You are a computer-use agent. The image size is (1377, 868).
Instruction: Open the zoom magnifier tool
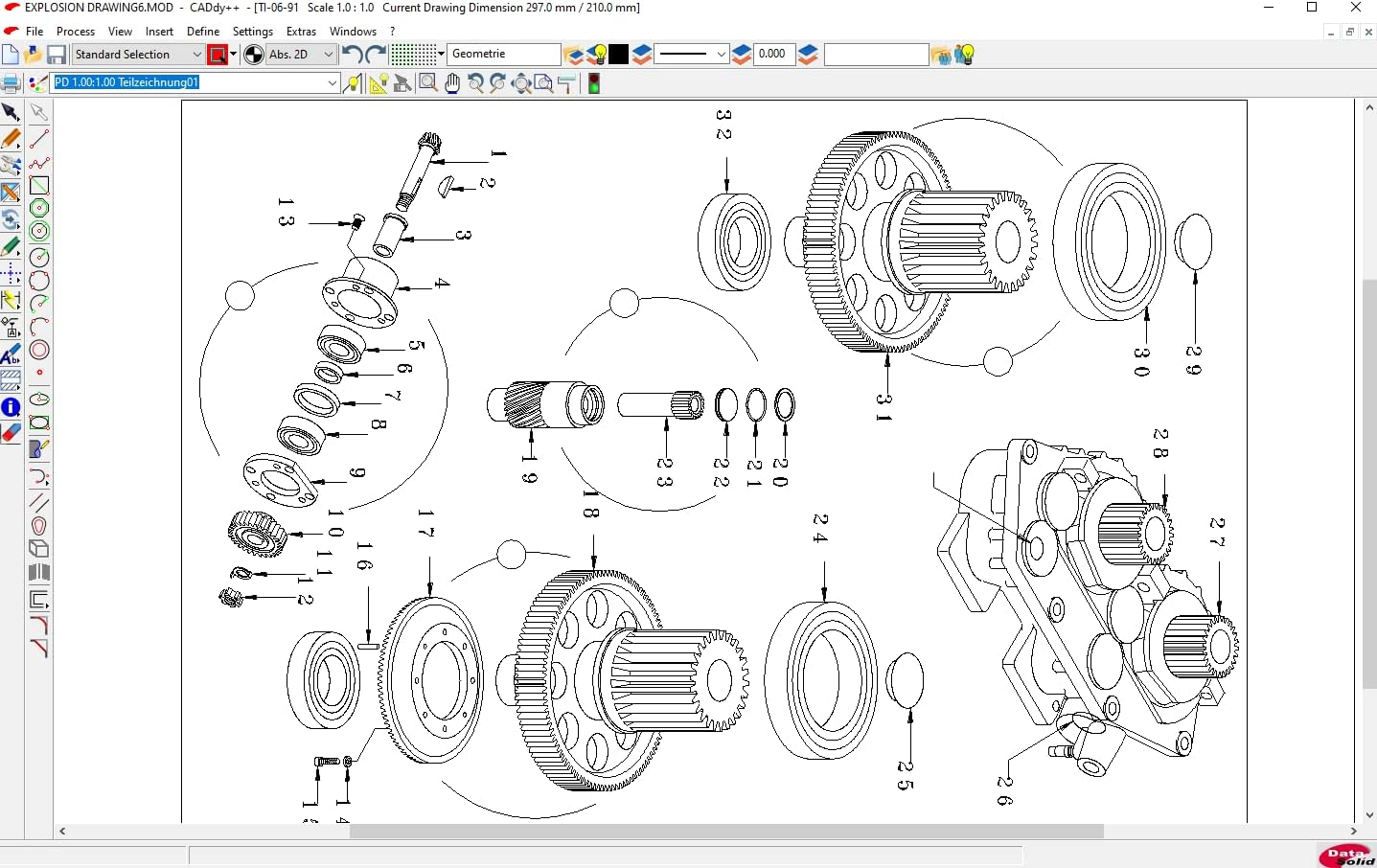coord(427,83)
